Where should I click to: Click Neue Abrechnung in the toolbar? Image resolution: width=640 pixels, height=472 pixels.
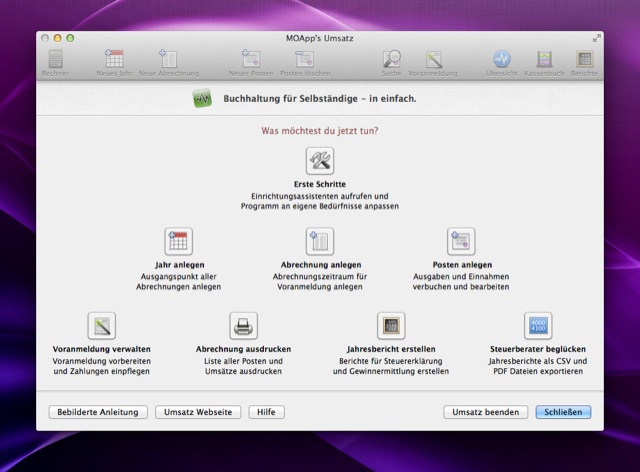coord(168,62)
